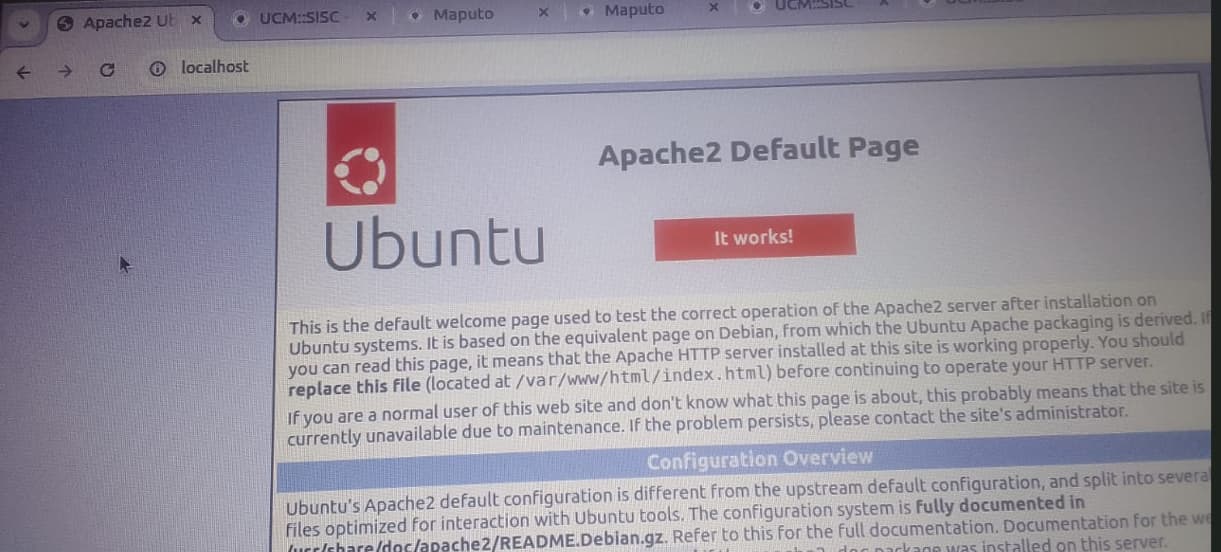Click the Ubuntu wordmark text
This screenshot has height=552, width=1221.
pyautogui.click(x=434, y=243)
